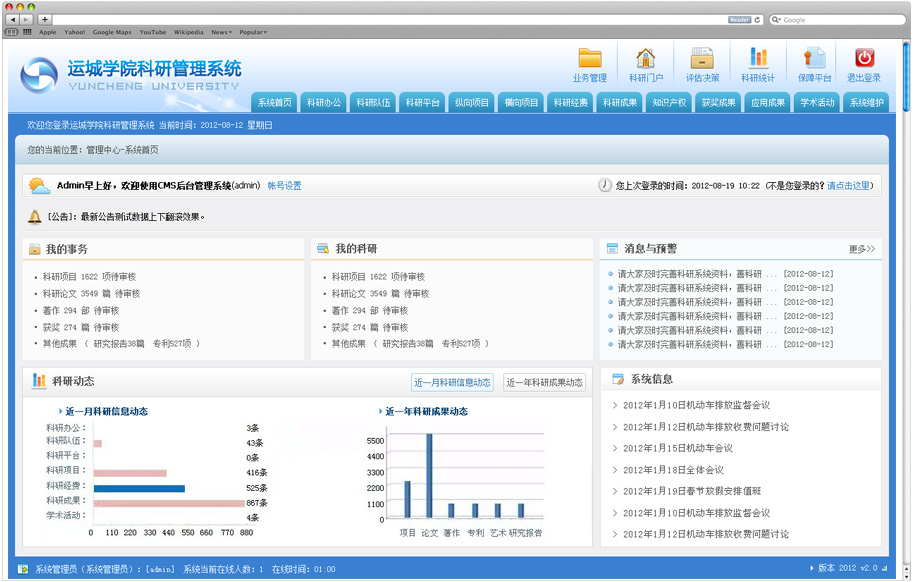Select the 系统维护 tab
Screen dimensions: 914x582
tap(866, 102)
